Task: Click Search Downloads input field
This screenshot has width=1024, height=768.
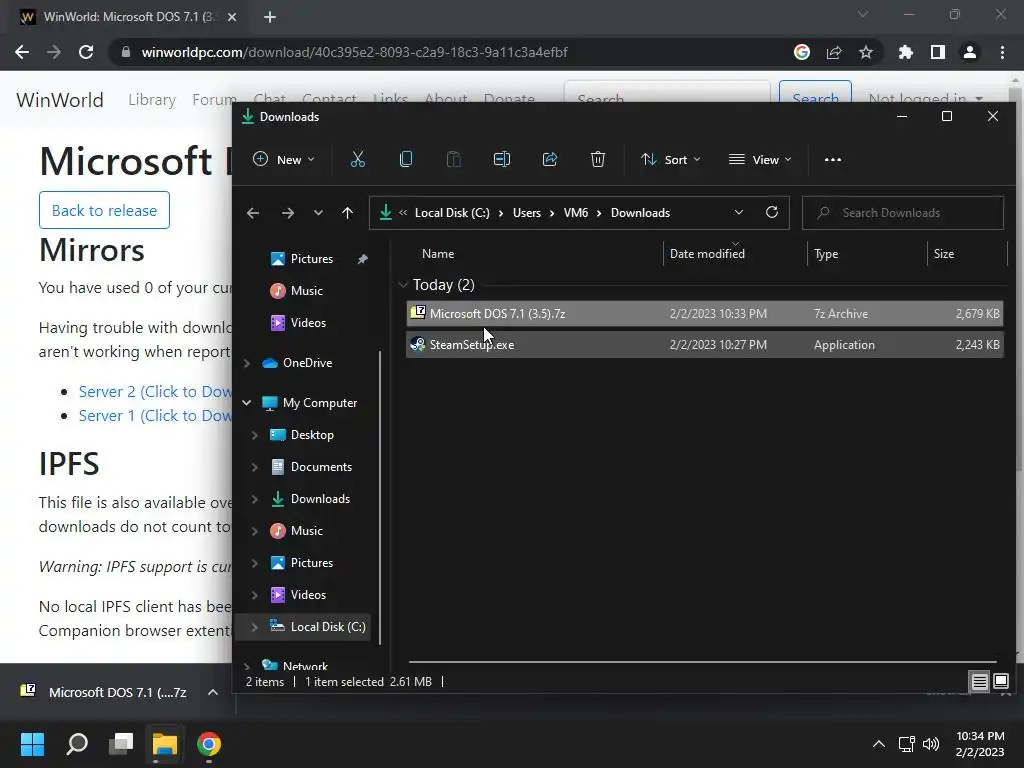Action: (x=903, y=213)
